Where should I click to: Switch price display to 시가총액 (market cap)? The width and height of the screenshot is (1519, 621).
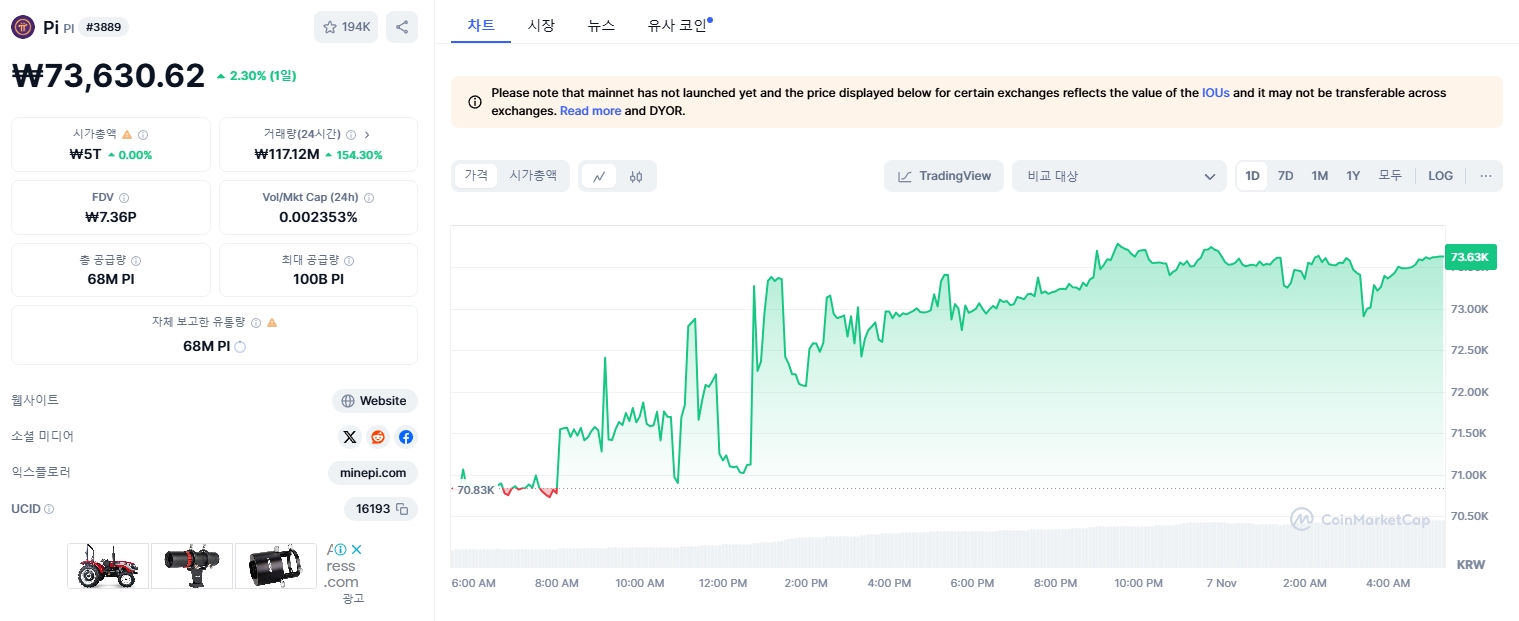coord(532,175)
